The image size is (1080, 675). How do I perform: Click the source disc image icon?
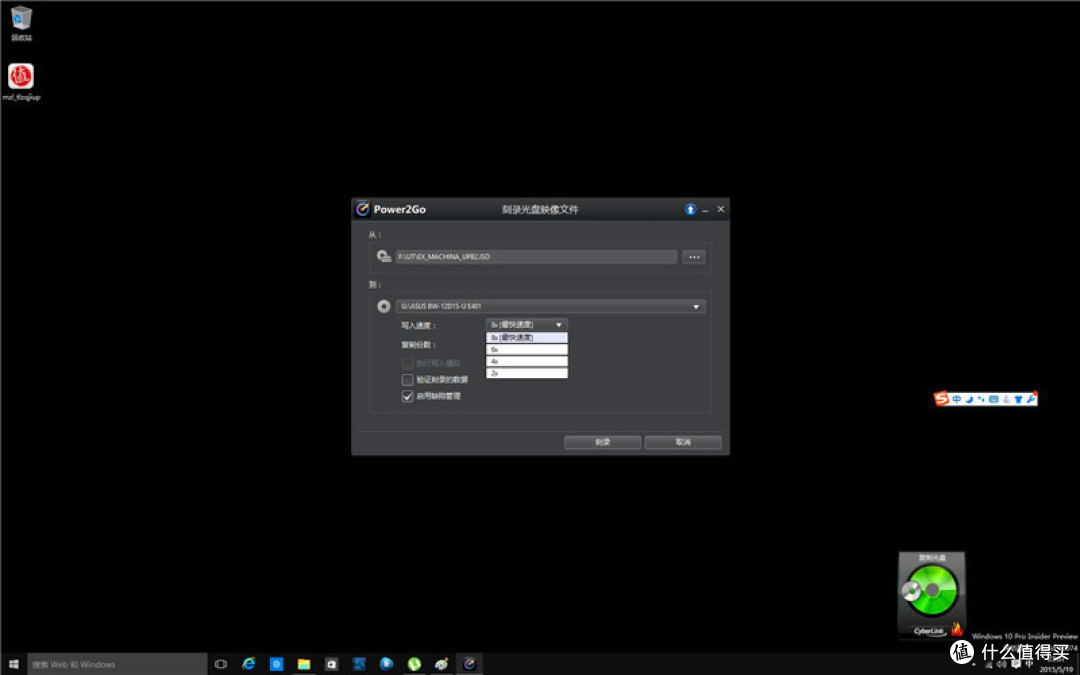(x=384, y=257)
